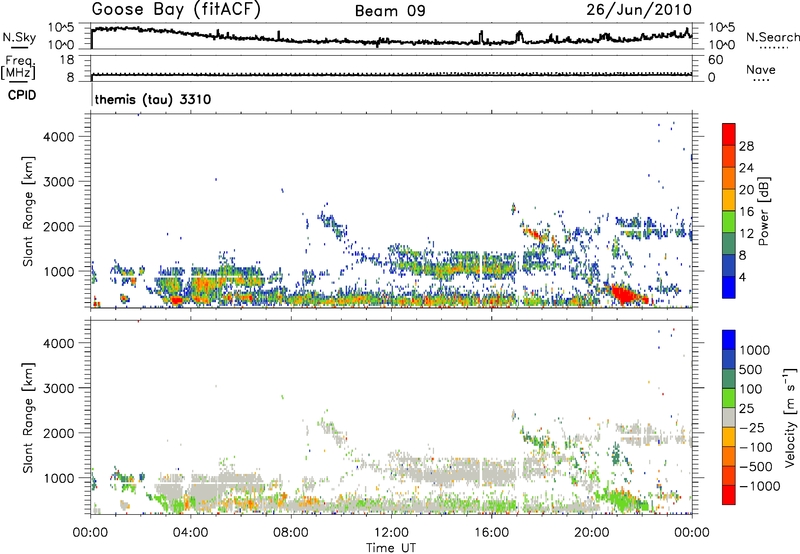Click the '08:00' time axis label

click(291, 533)
